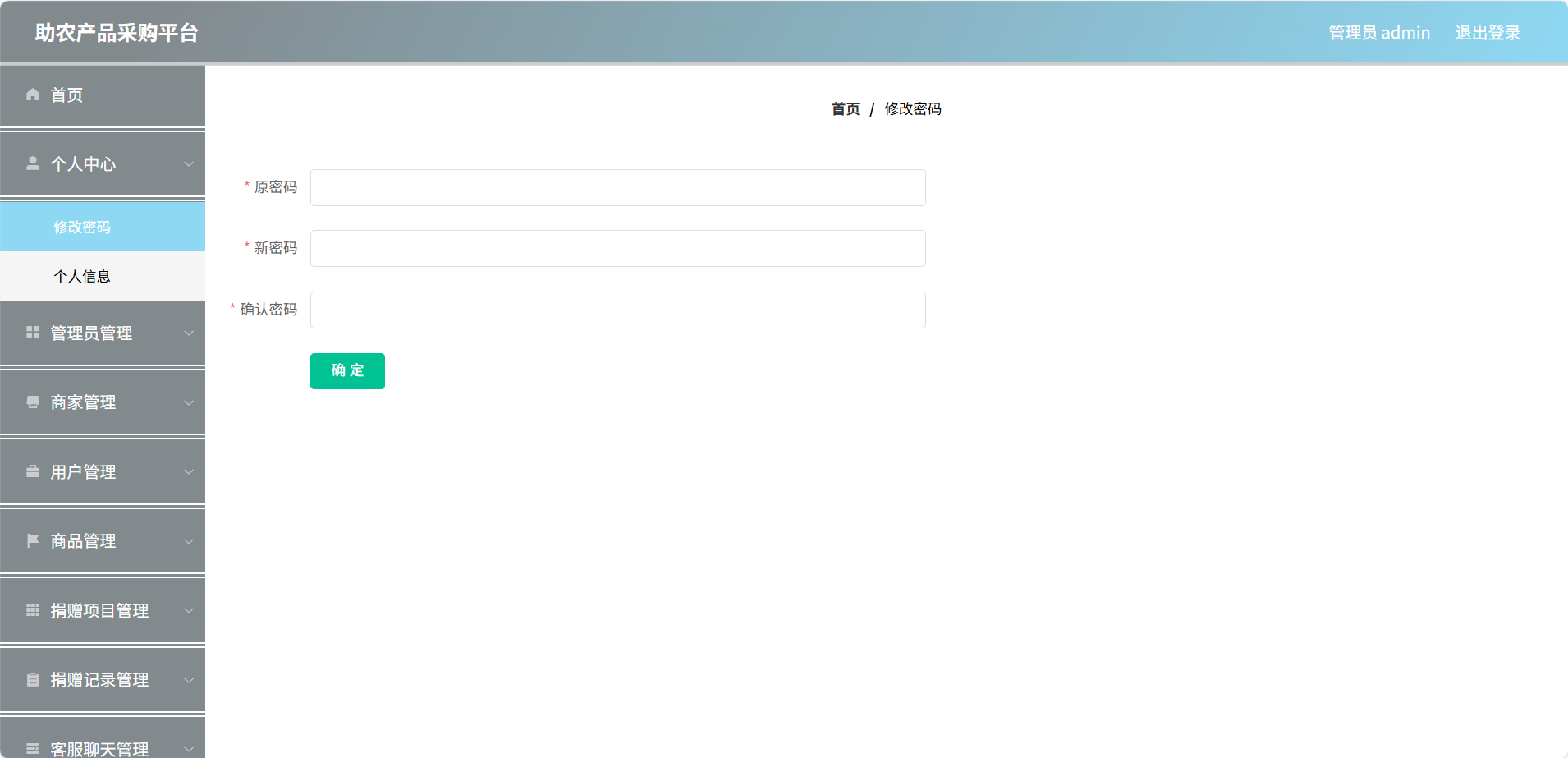
Task: Expand the 捐赠记录管理 chevron
Action: [189, 679]
